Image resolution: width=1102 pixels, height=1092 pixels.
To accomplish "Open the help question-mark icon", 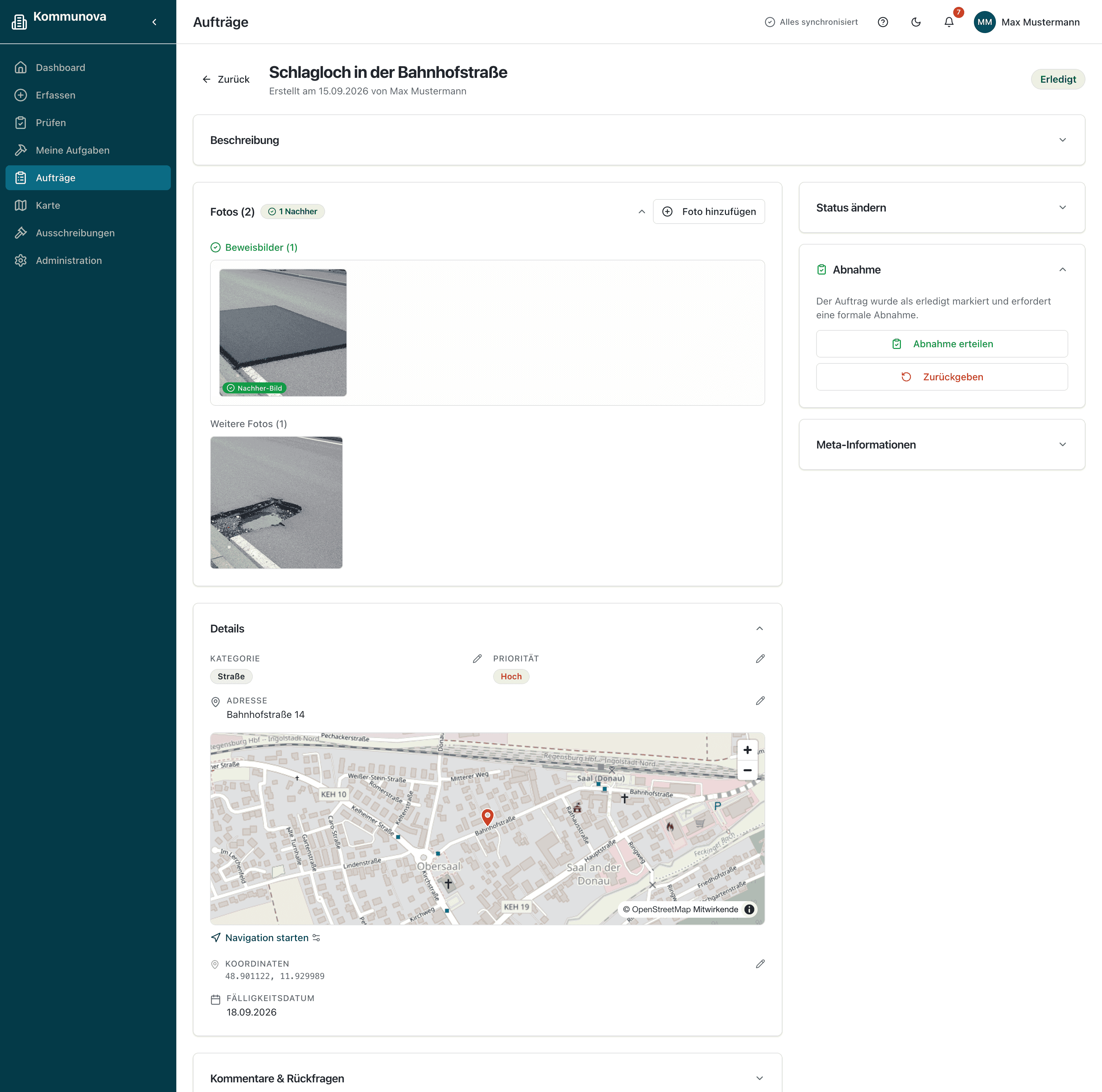I will (x=882, y=22).
